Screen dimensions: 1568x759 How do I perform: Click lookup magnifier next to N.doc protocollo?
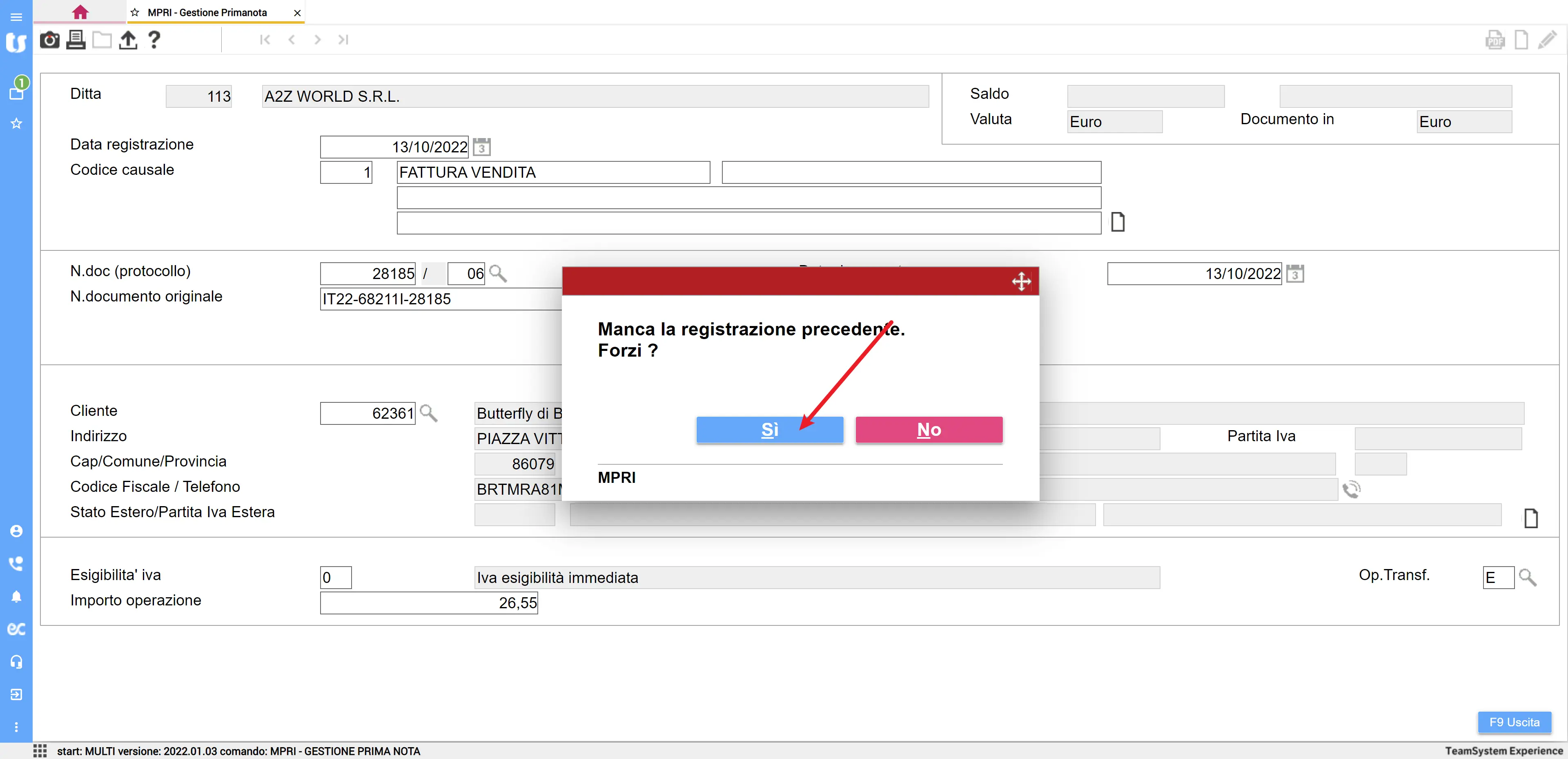click(498, 273)
